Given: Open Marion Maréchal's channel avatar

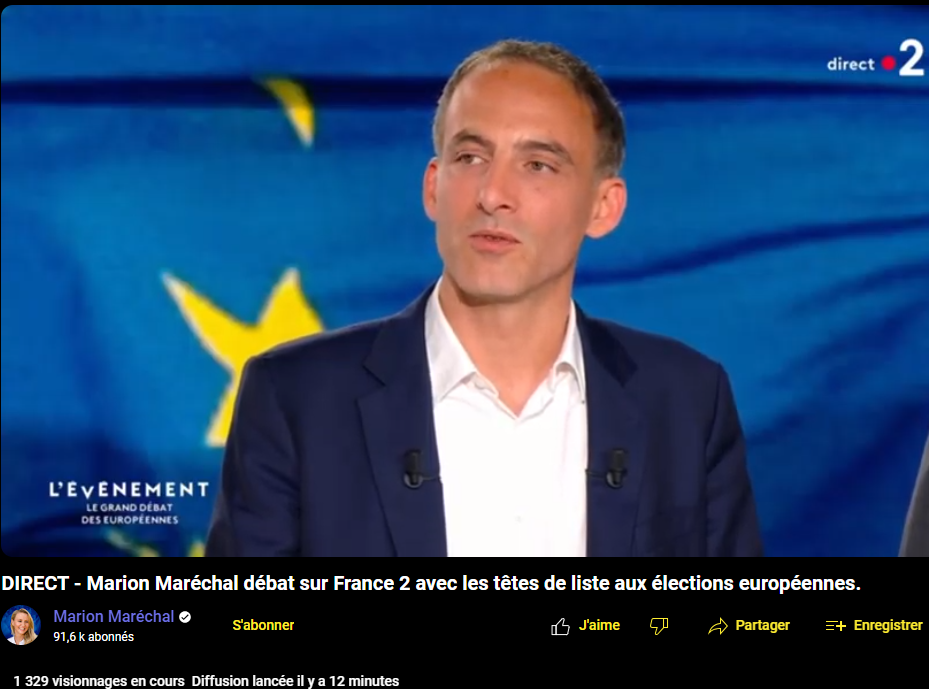Looking at the screenshot, I should pyautogui.click(x=21, y=625).
